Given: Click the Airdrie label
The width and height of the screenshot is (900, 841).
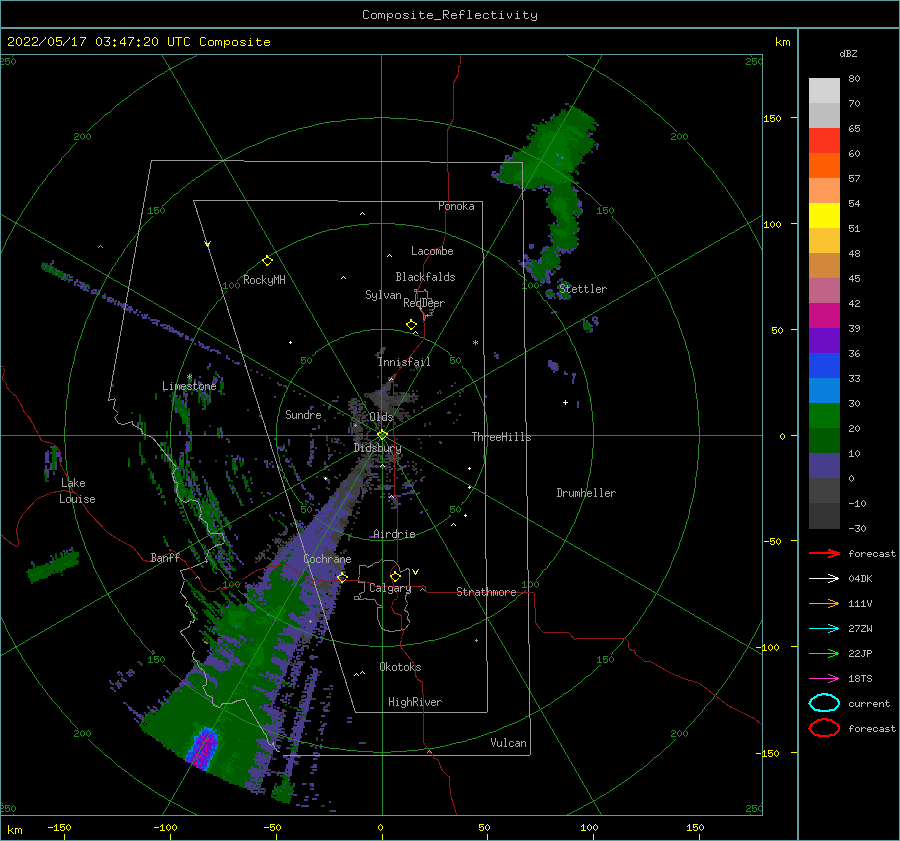Looking at the screenshot, I should (x=394, y=534).
